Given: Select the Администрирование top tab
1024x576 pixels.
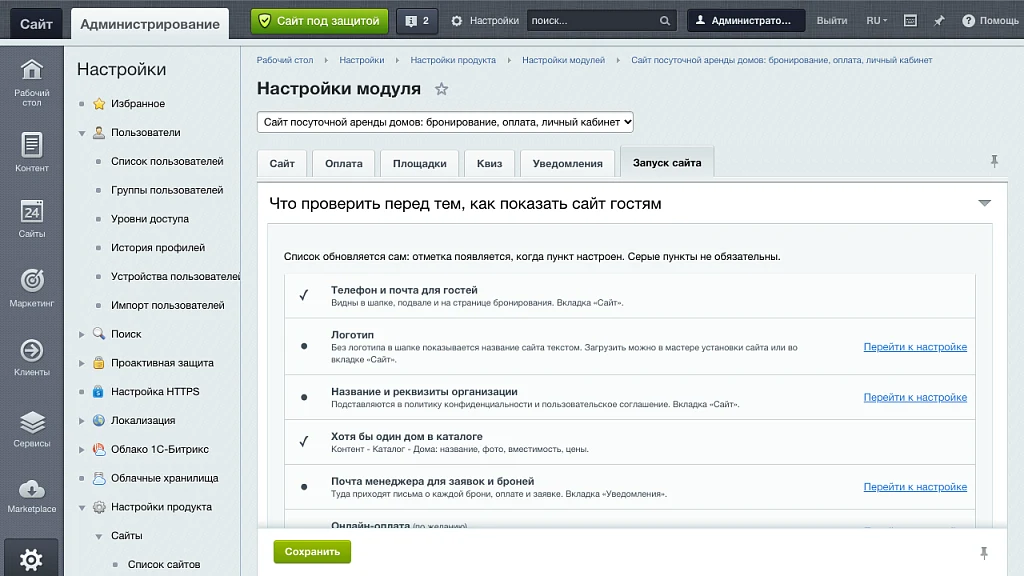Looking at the screenshot, I should click(150, 24).
